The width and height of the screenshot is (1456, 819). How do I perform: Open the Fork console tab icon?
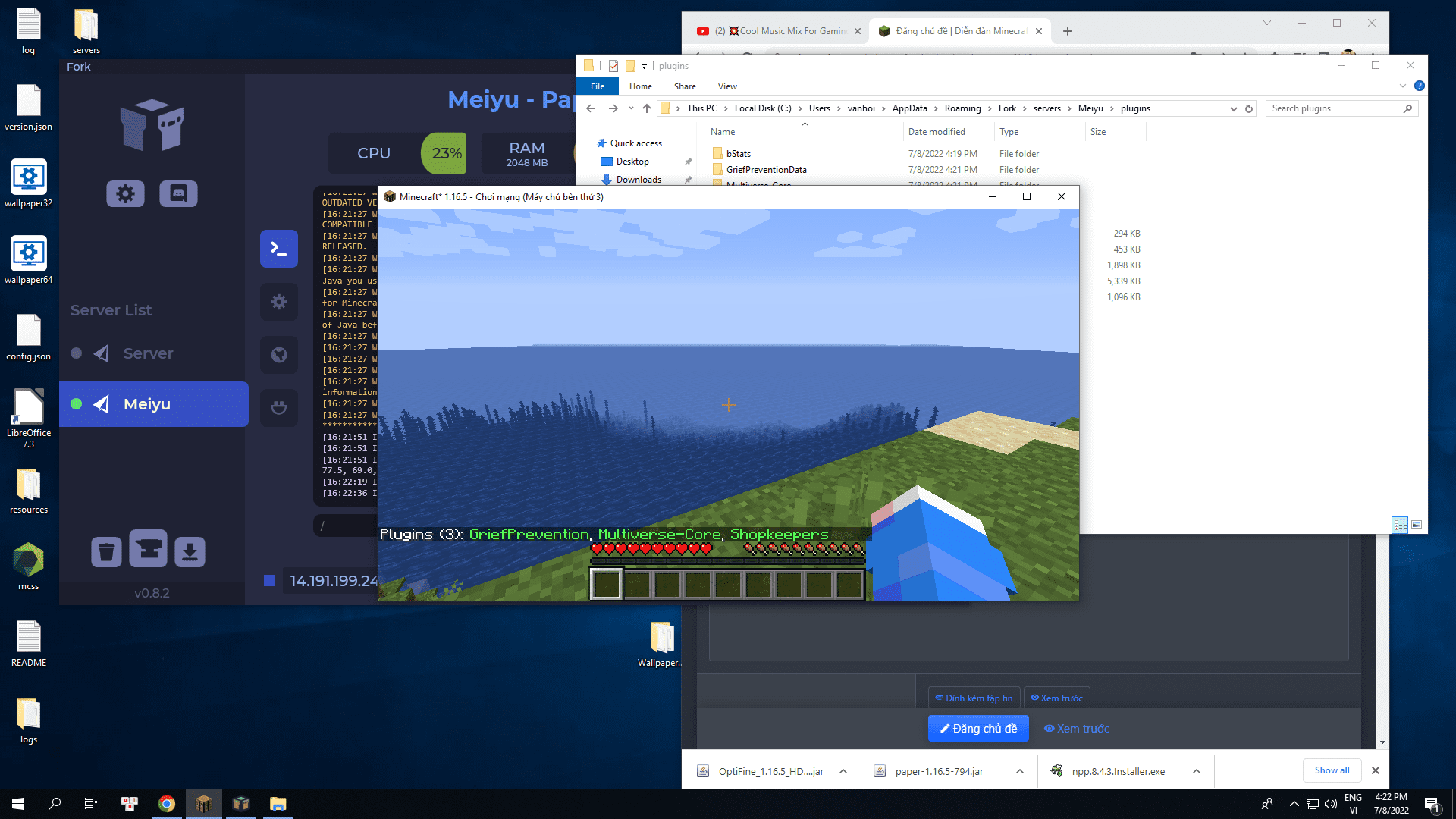coord(278,249)
